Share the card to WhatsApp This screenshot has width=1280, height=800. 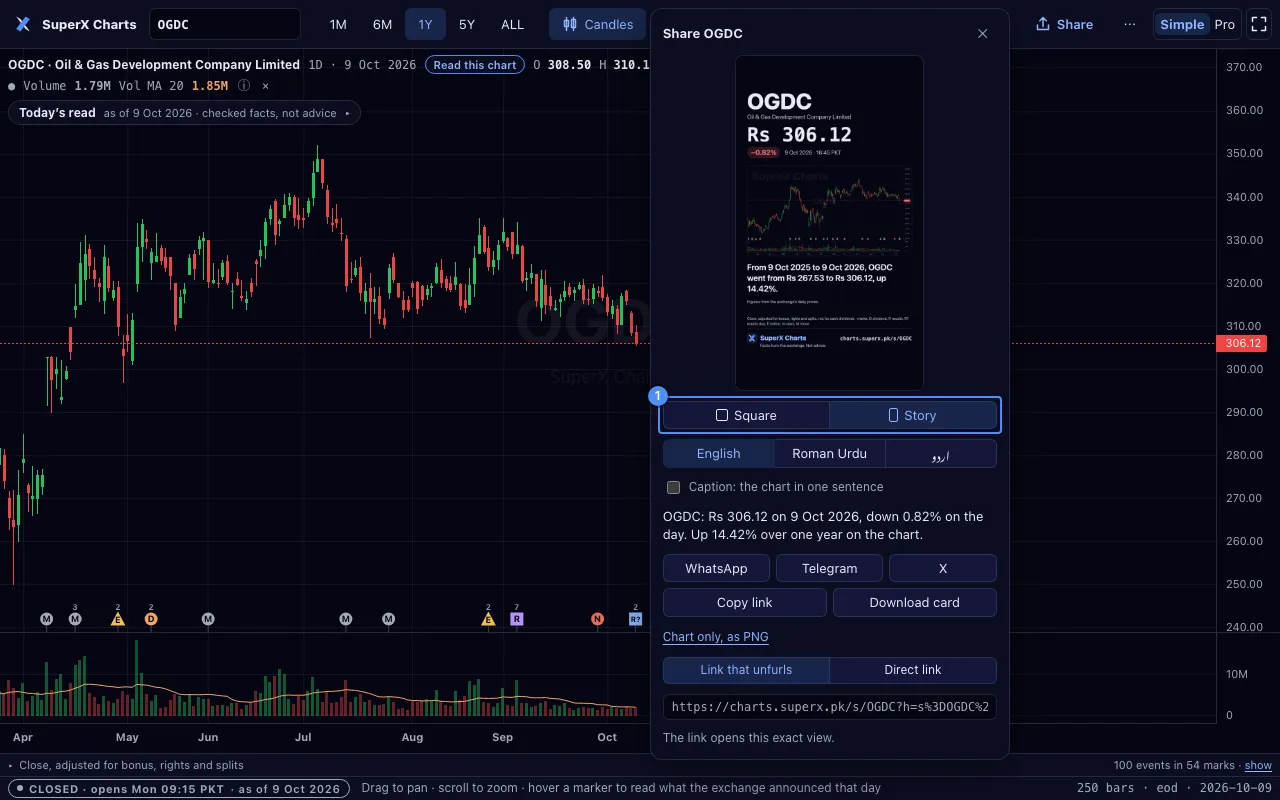click(x=716, y=568)
